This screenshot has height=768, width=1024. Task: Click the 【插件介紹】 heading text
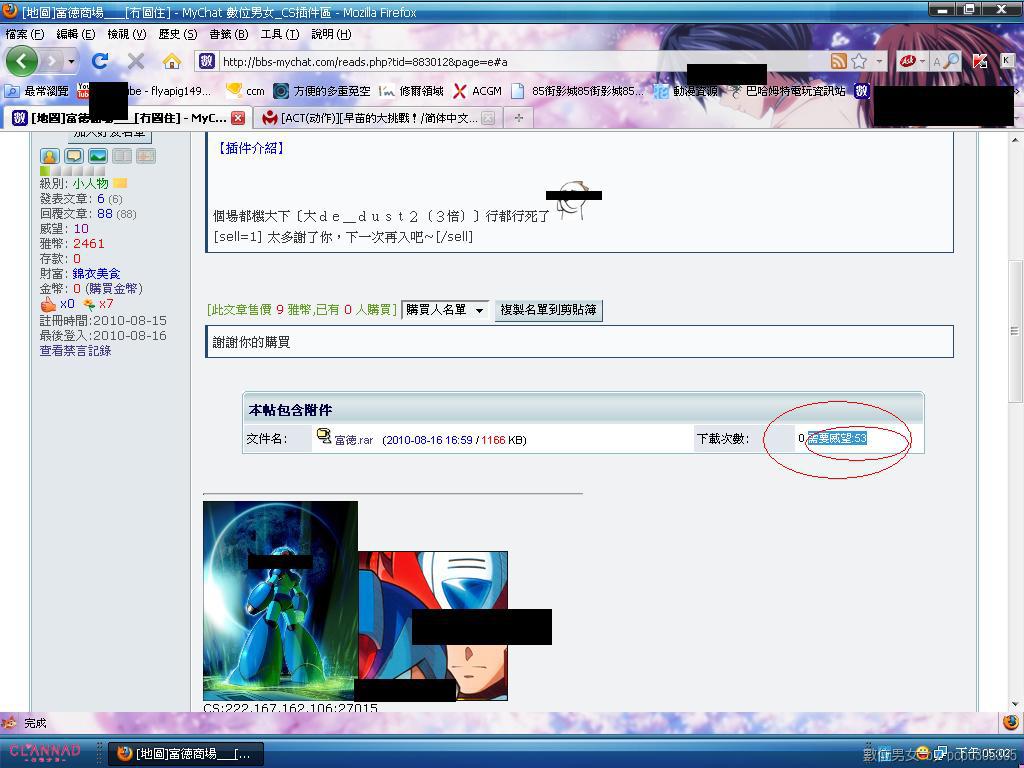point(251,148)
